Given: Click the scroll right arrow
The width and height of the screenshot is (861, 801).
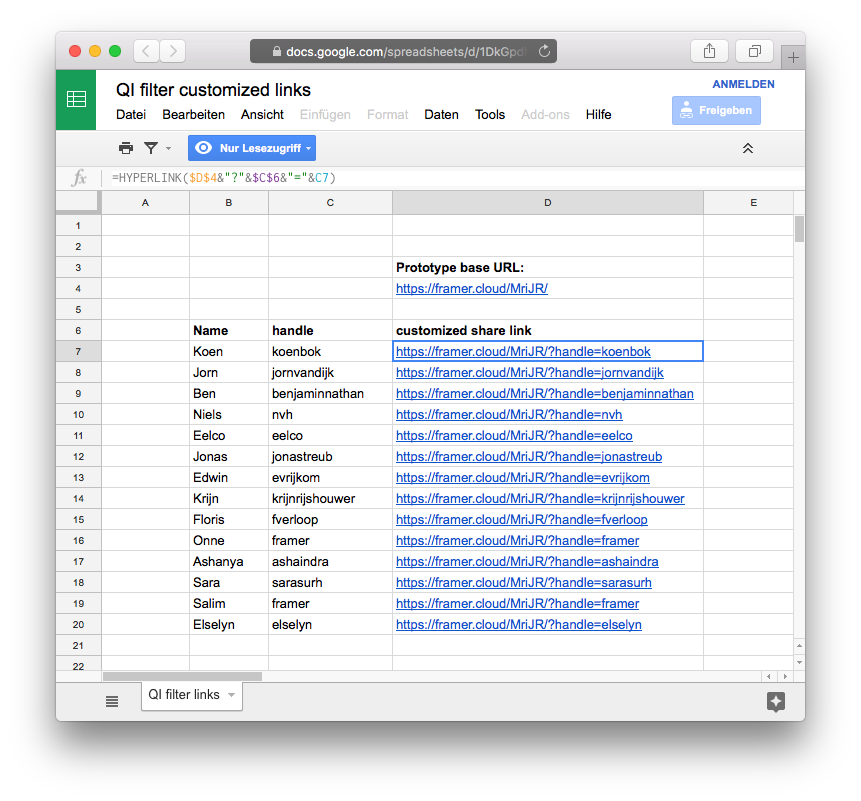Looking at the screenshot, I should click(x=785, y=676).
